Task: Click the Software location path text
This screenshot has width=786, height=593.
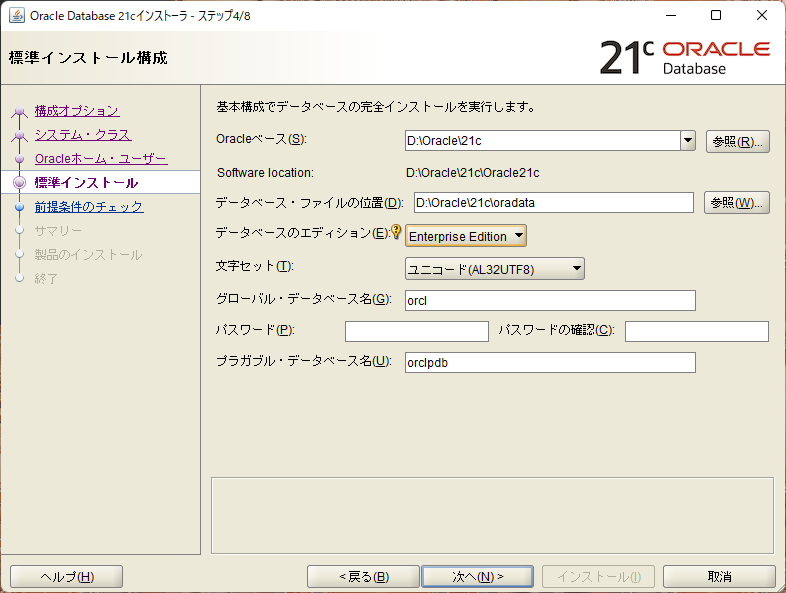Action: click(473, 173)
